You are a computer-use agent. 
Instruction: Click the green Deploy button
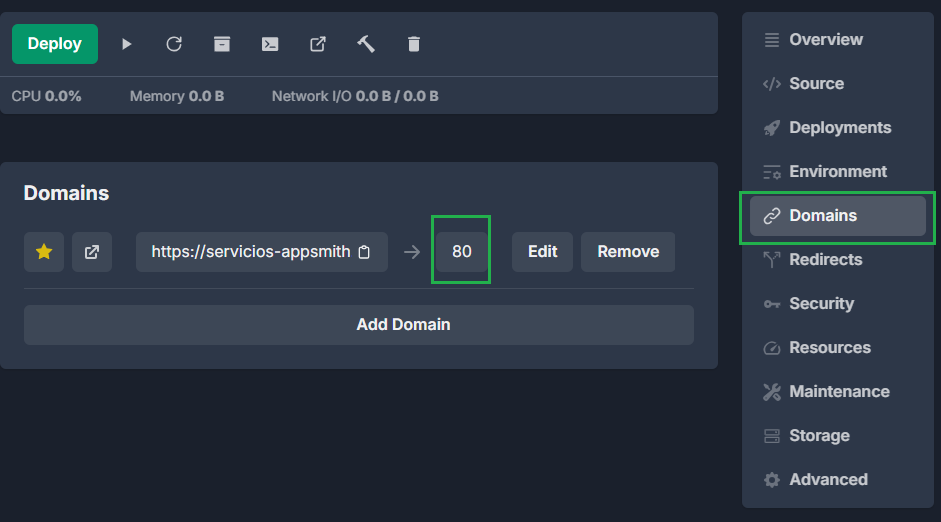point(55,44)
